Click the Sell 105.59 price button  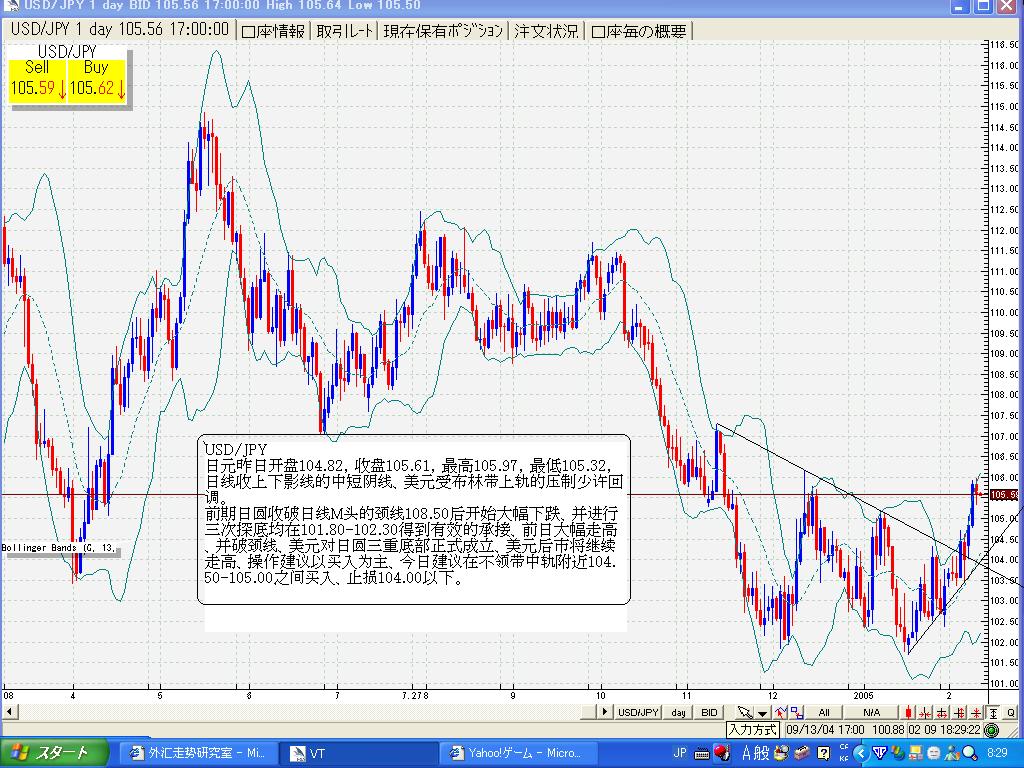click(38, 79)
